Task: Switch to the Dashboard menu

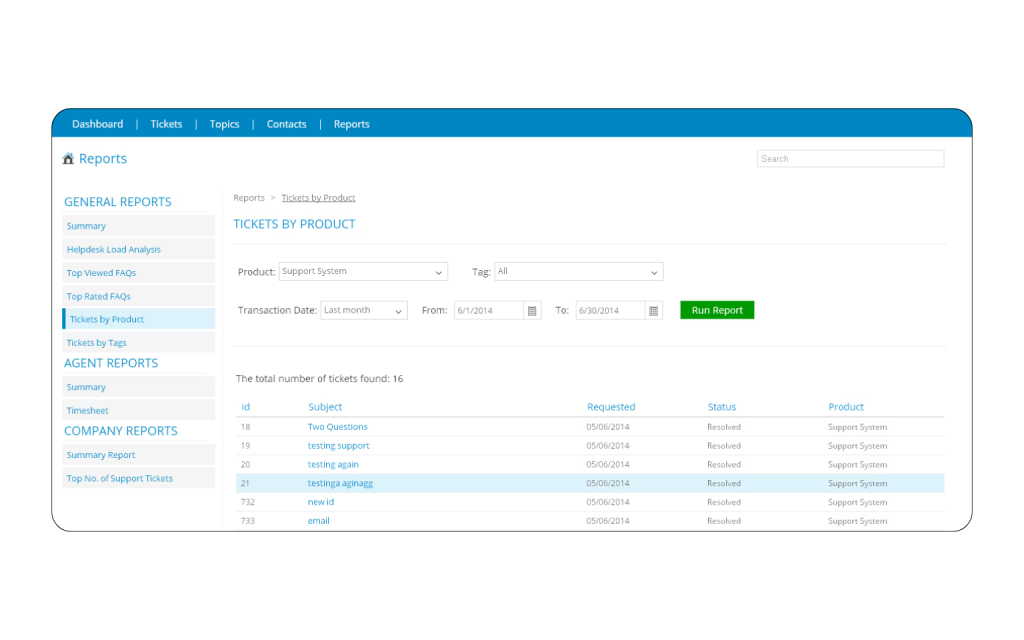Action: (x=97, y=123)
